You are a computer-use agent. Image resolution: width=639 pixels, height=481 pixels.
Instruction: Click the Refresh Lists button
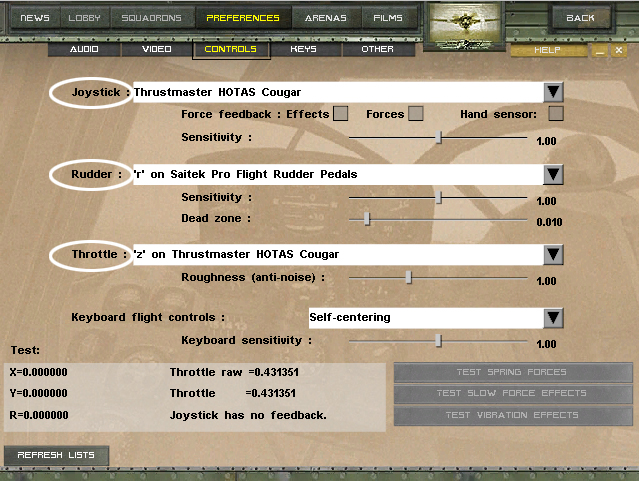click(x=56, y=455)
